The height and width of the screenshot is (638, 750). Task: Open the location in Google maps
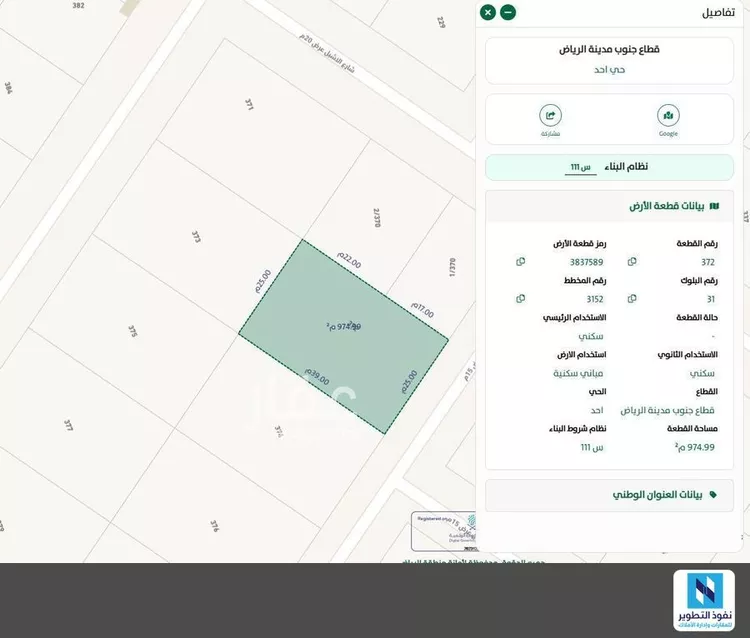(x=668, y=115)
